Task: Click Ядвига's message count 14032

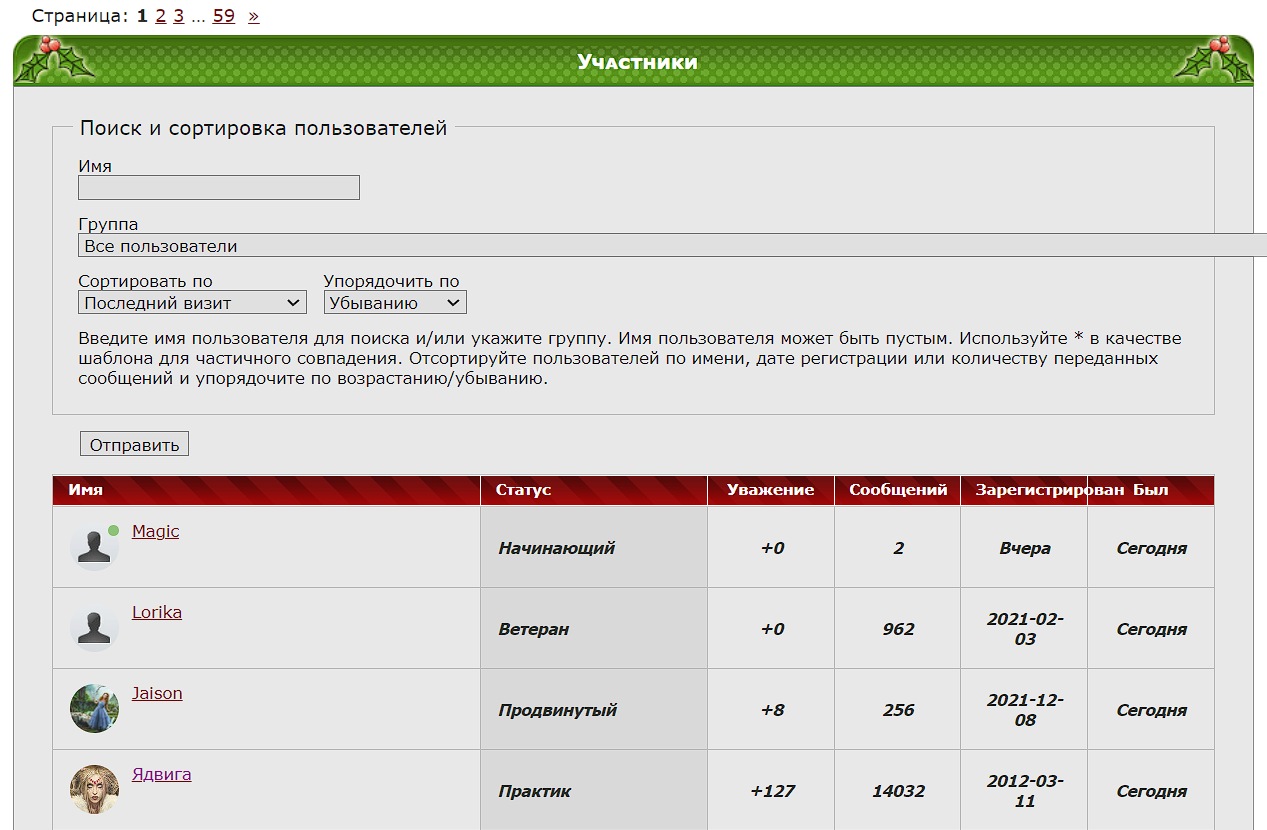Action: pyautogui.click(x=898, y=791)
